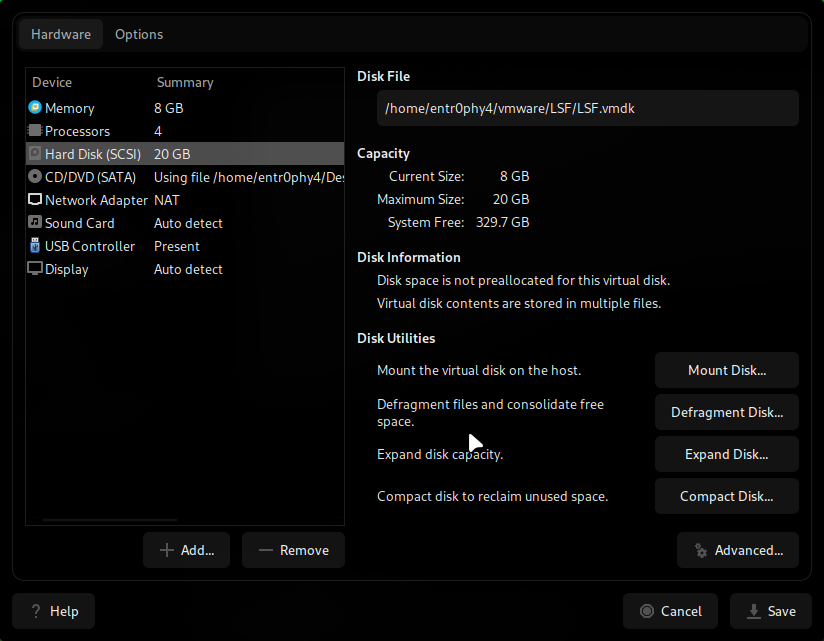This screenshot has height=641, width=824.
Task: Click the Display device icon
Action: (x=33, y=269)
